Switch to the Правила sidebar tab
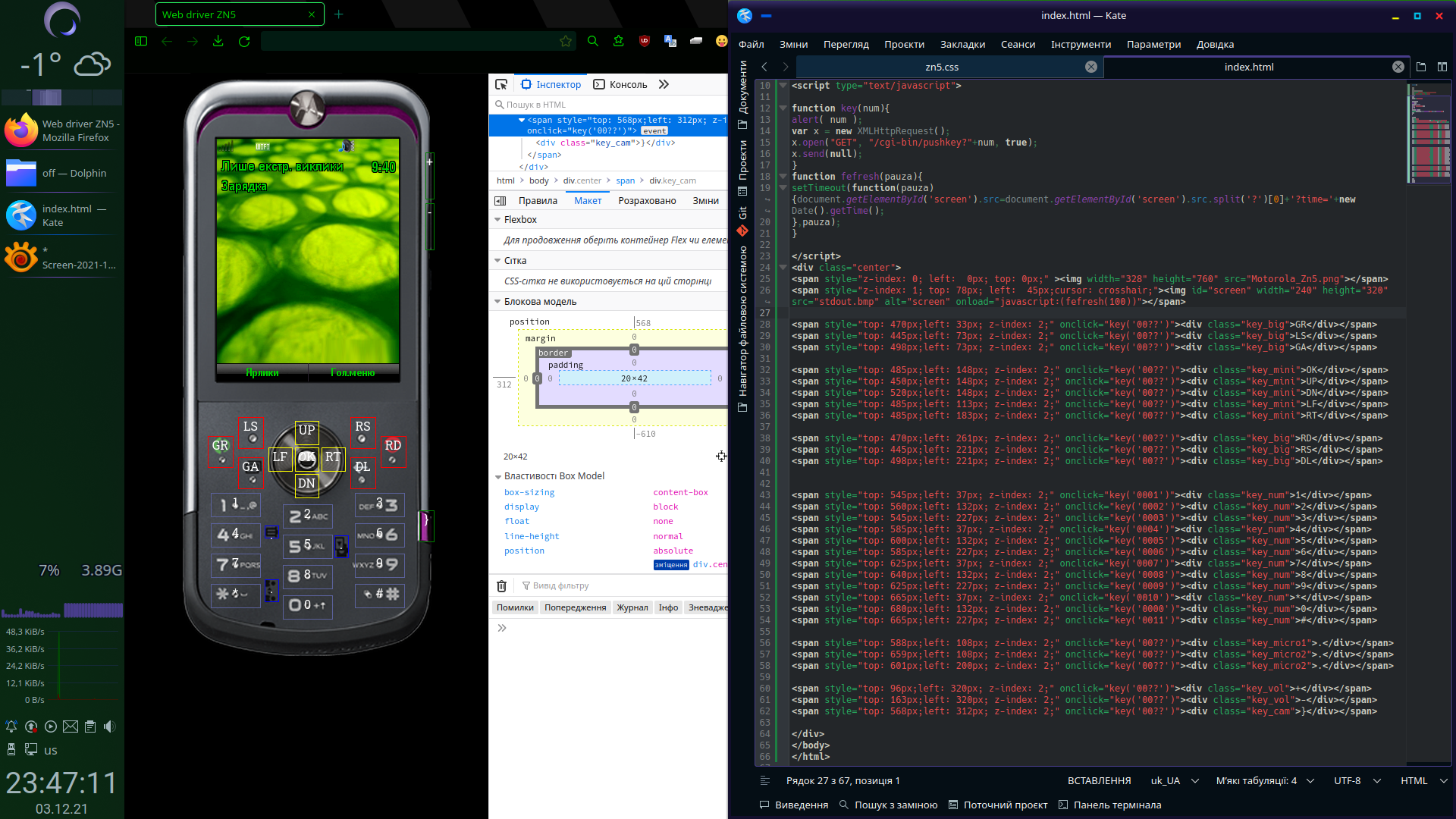Screen dimensions: 1456x819 pos(538,201)
